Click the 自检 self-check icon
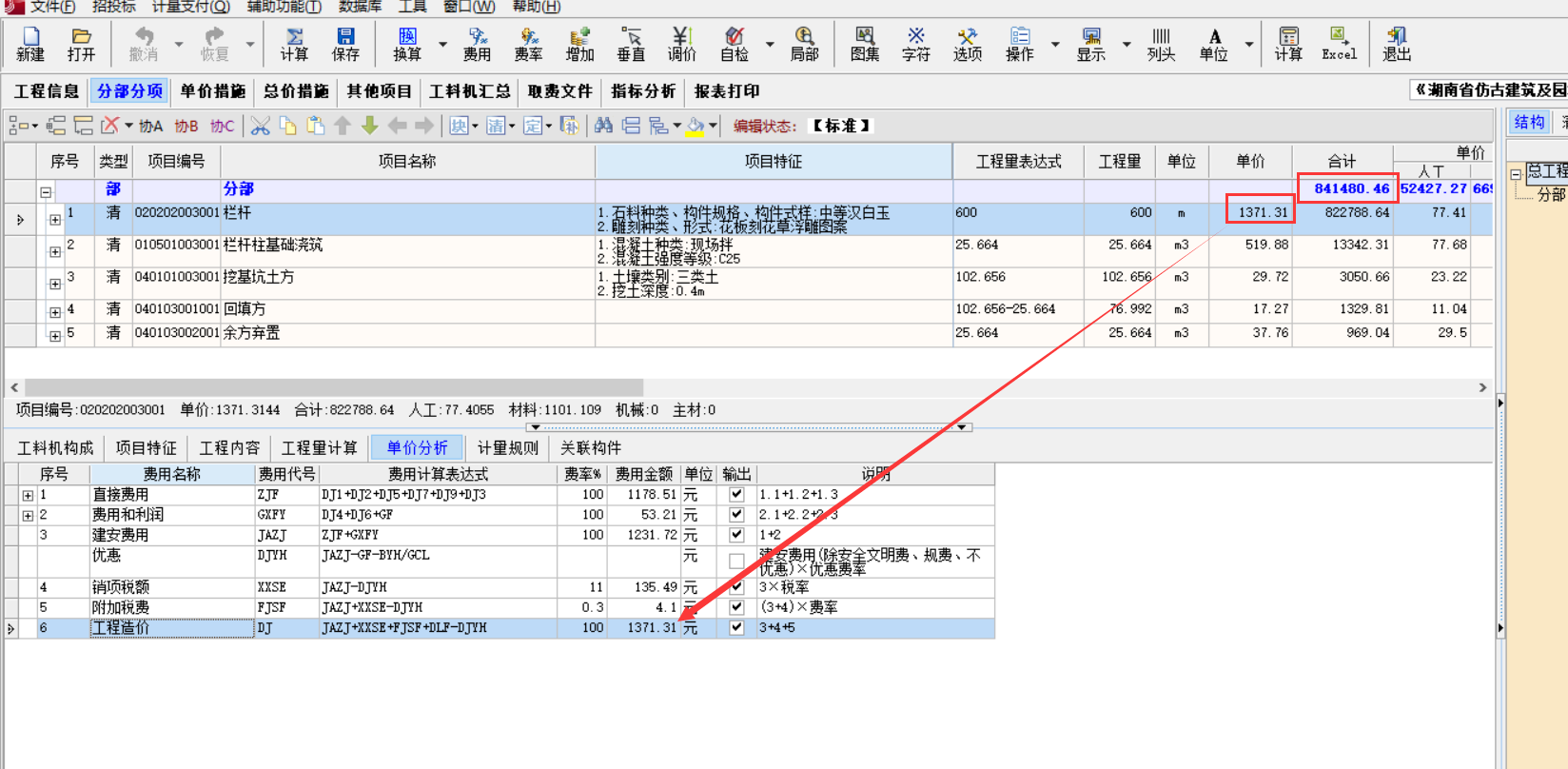 [x=735, y=45]
